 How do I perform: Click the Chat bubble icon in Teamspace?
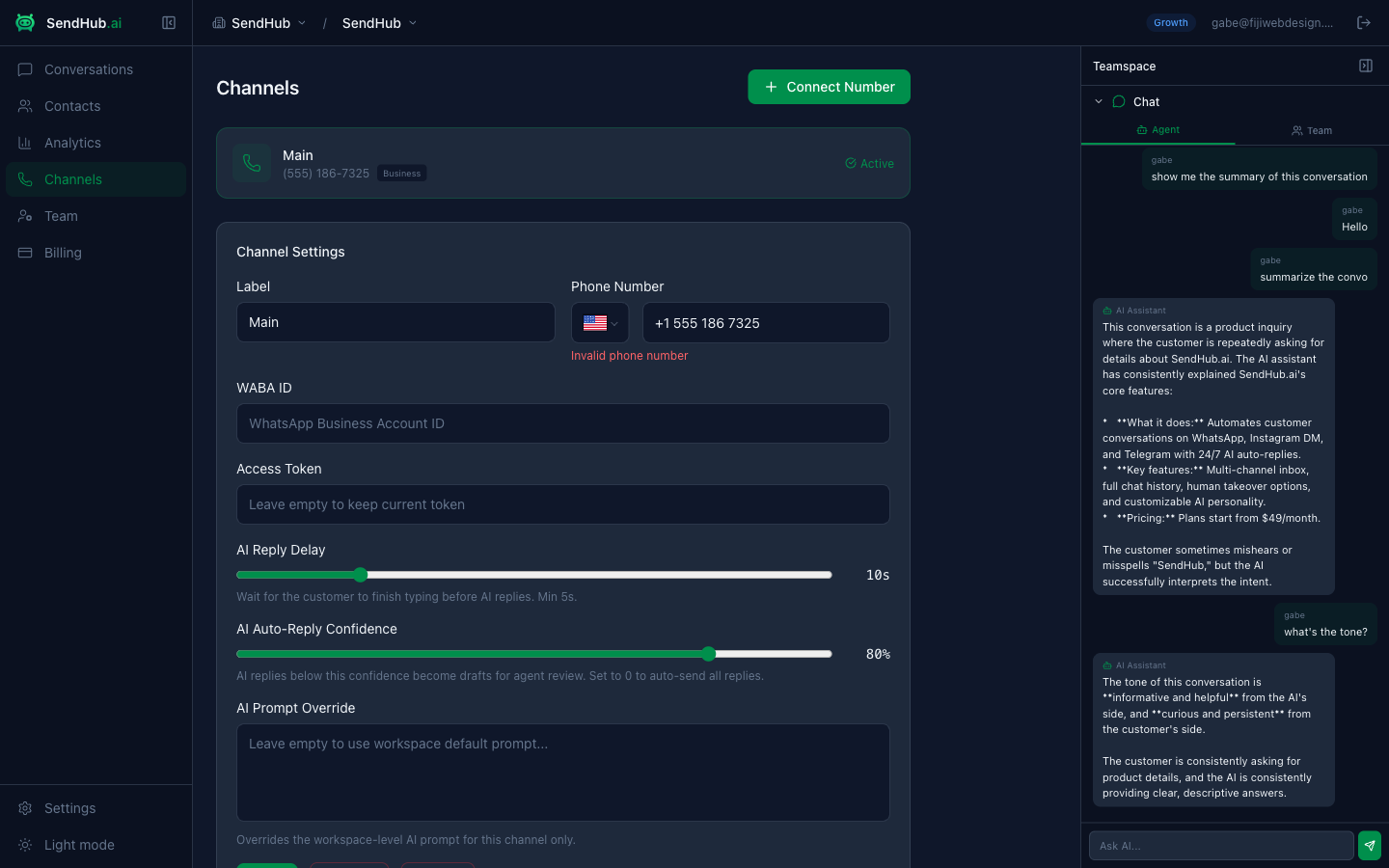(1119, 101)
